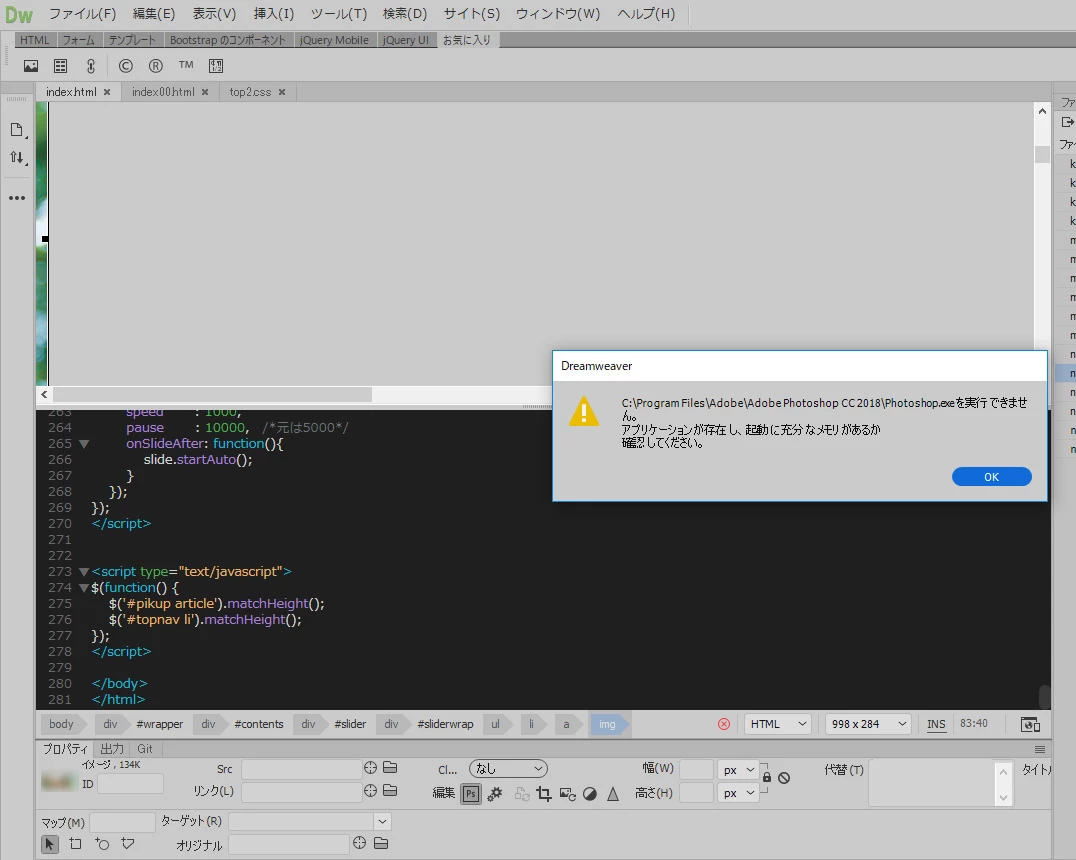Insert a hyperlink using the chain icon

pyautogui.click(x=91, y=66)
